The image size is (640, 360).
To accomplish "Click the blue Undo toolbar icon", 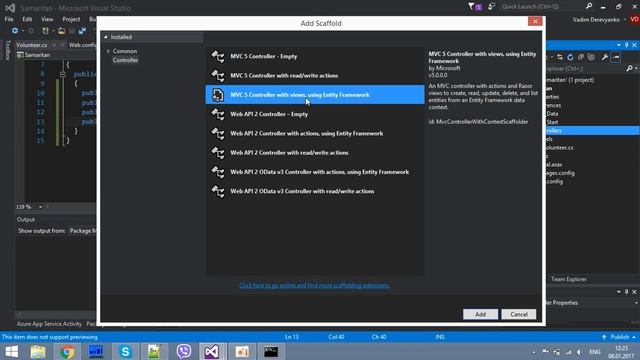I will click(x=82, y=31).
